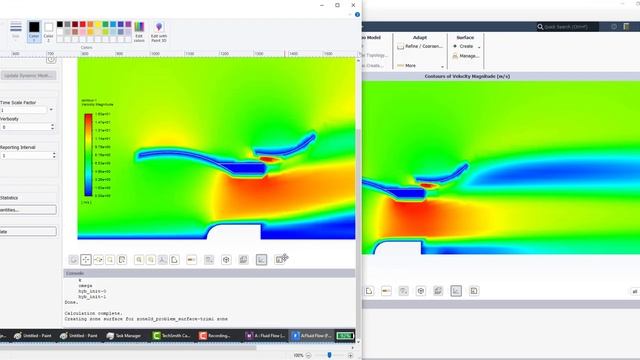The image size is (640, 360).
Task: Adjust the Verbosity spinner arrows
Action: coord(52,127)
